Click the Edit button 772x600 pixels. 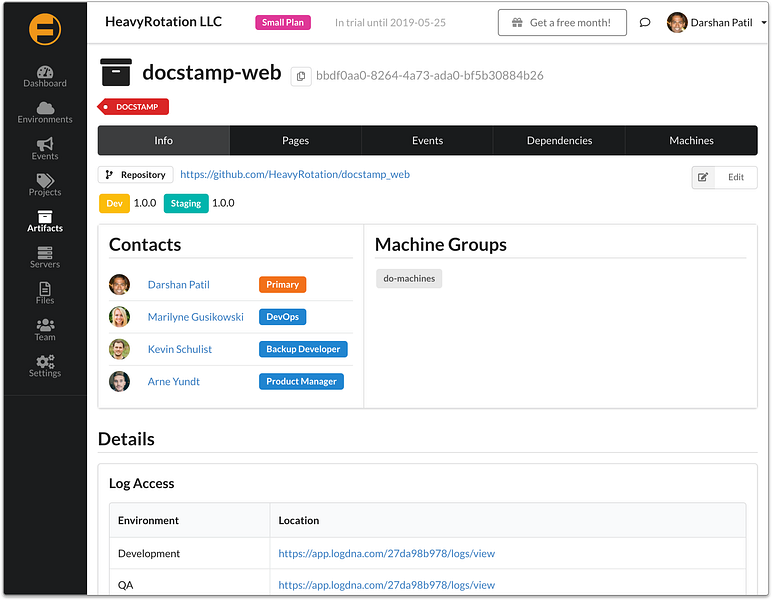point(724,177)
